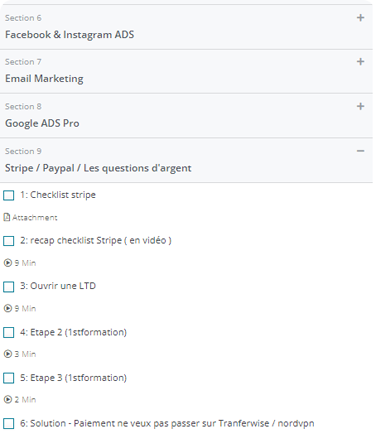Open the Facebook & Instagram ADS section

click(186, 27)
